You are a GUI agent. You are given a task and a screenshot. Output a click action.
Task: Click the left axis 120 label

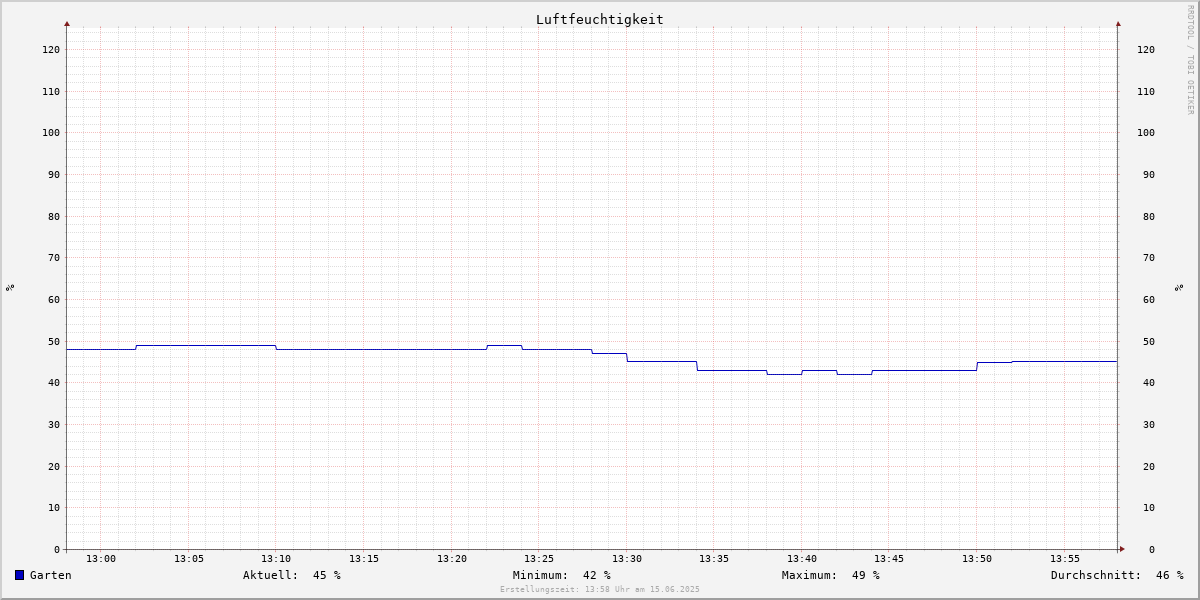[x=51, y=49]
